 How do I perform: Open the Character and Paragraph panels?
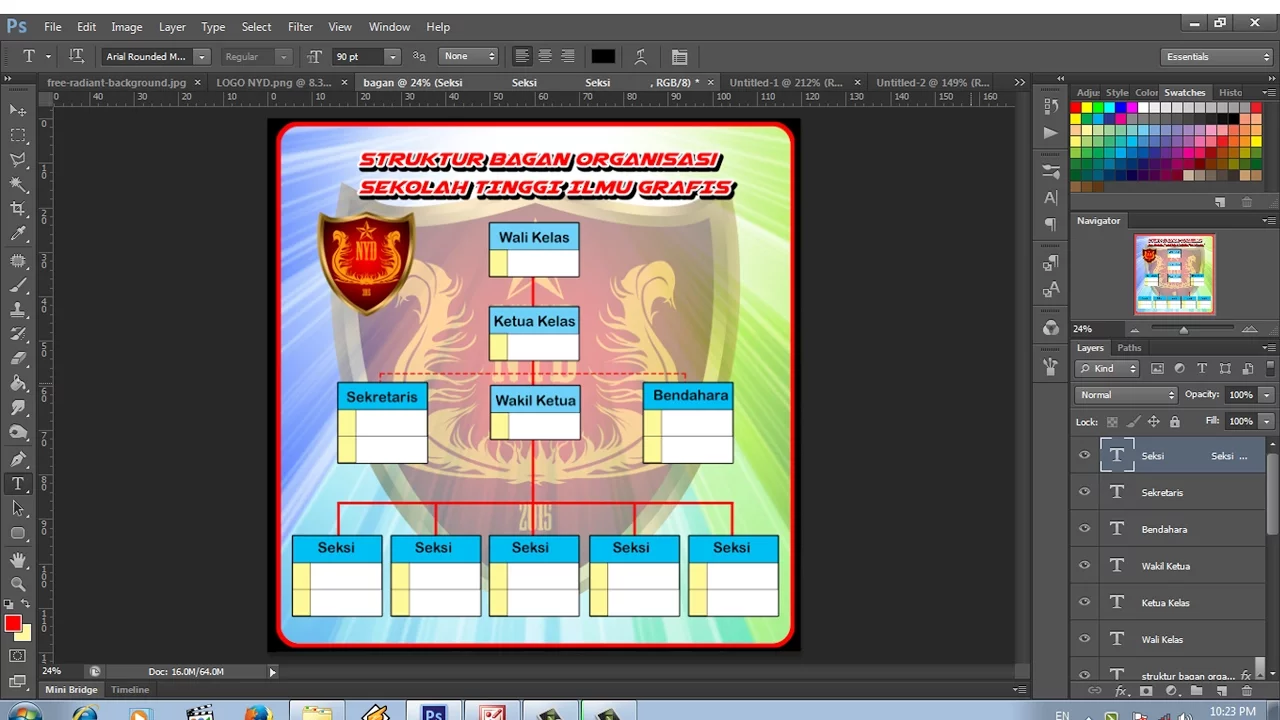coord(680,57)
